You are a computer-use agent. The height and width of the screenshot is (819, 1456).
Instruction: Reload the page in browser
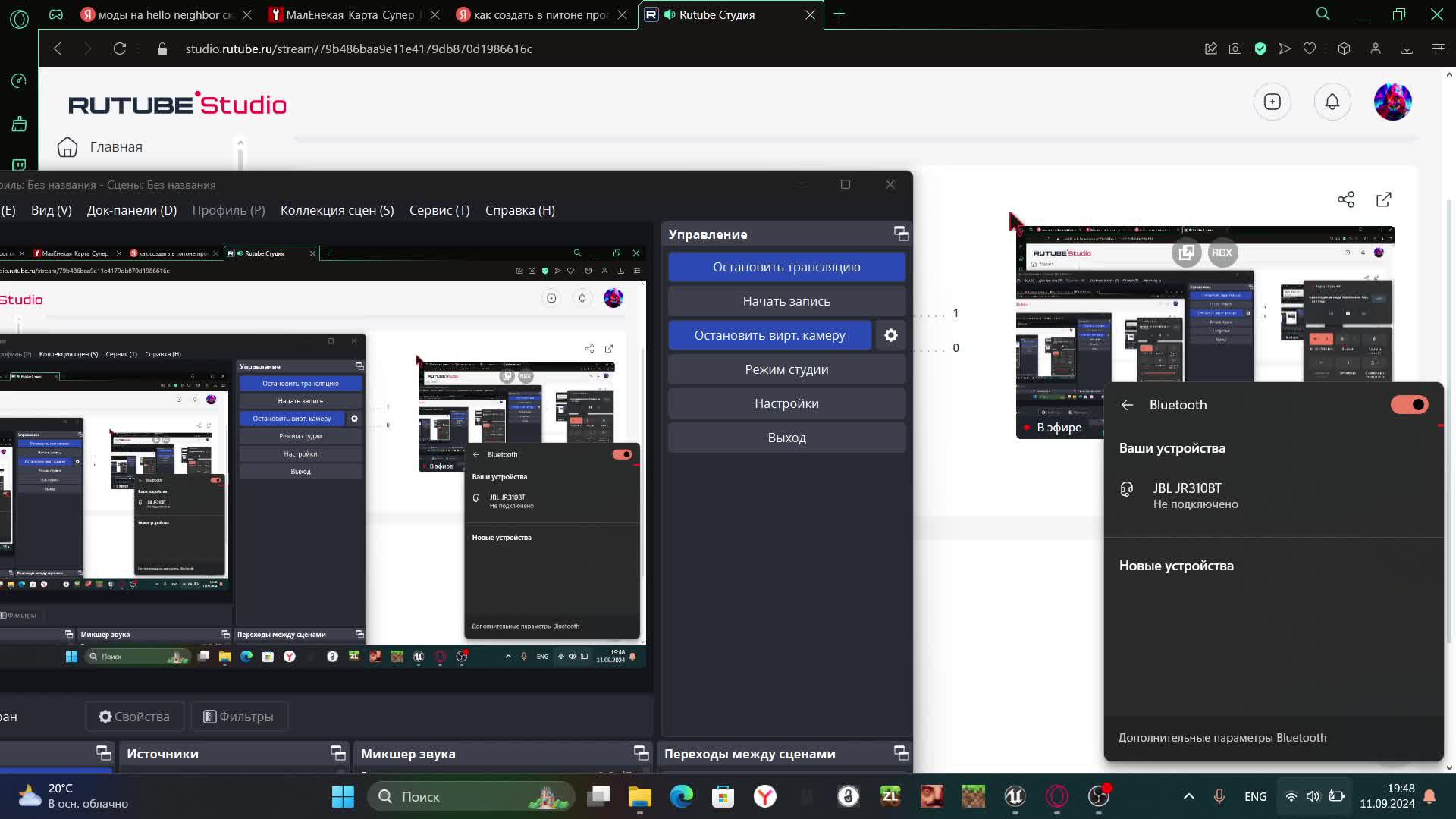(120, 49)
